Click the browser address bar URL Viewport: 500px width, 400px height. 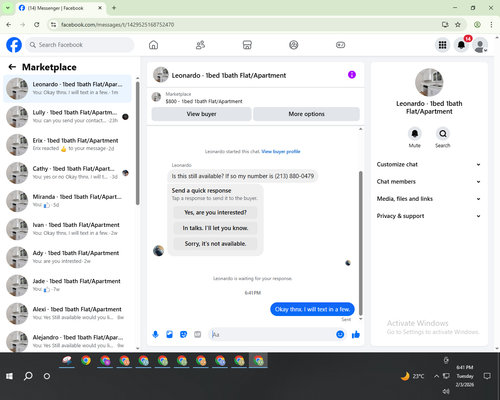[117, 25]
